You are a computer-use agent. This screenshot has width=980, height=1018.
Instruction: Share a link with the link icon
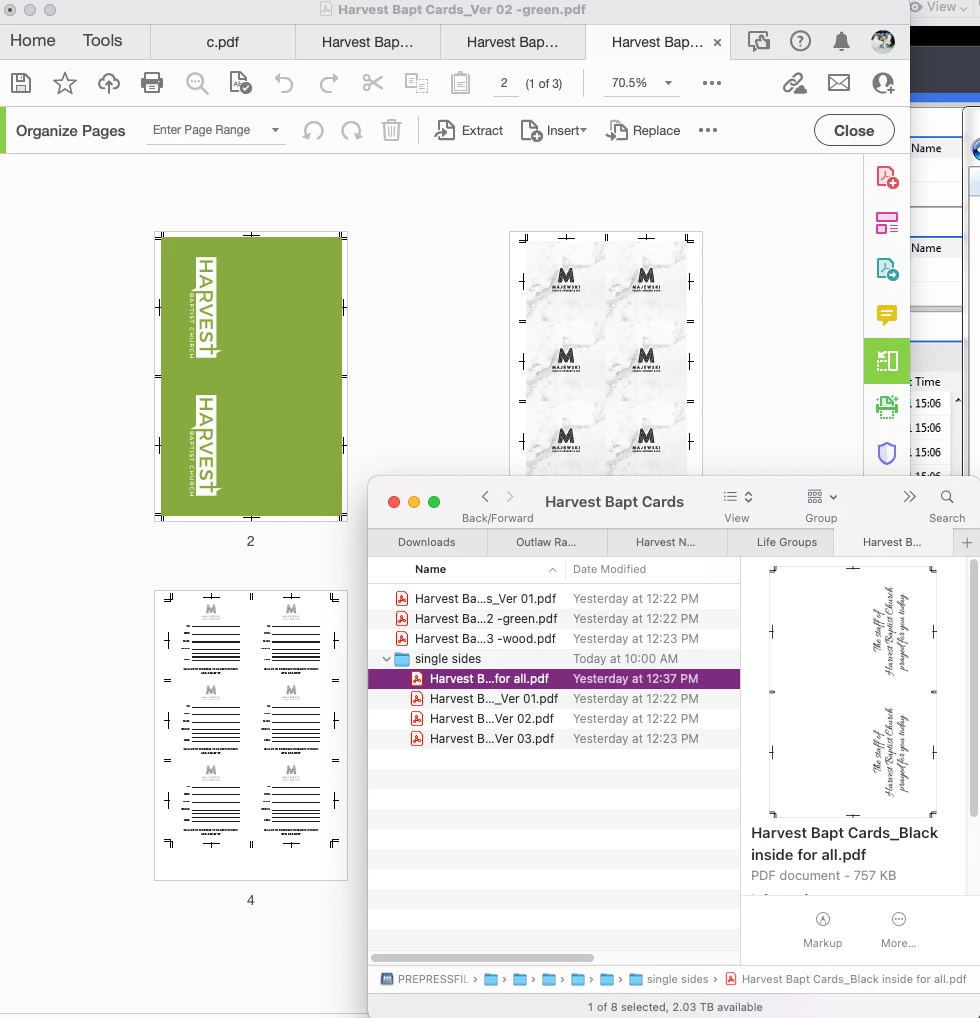pos(794,83)
